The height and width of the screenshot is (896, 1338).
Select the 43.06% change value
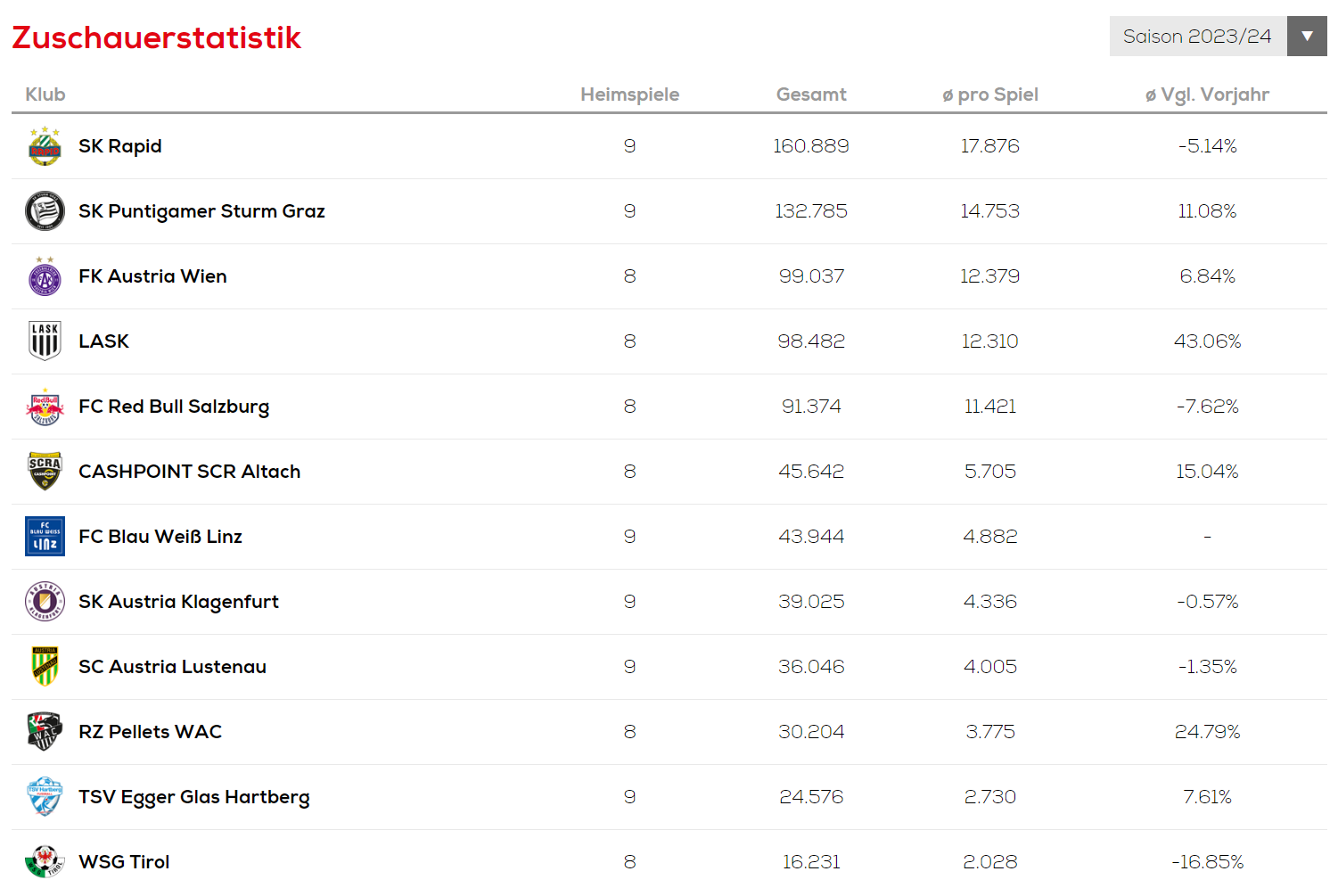[x=1207, y=341]
